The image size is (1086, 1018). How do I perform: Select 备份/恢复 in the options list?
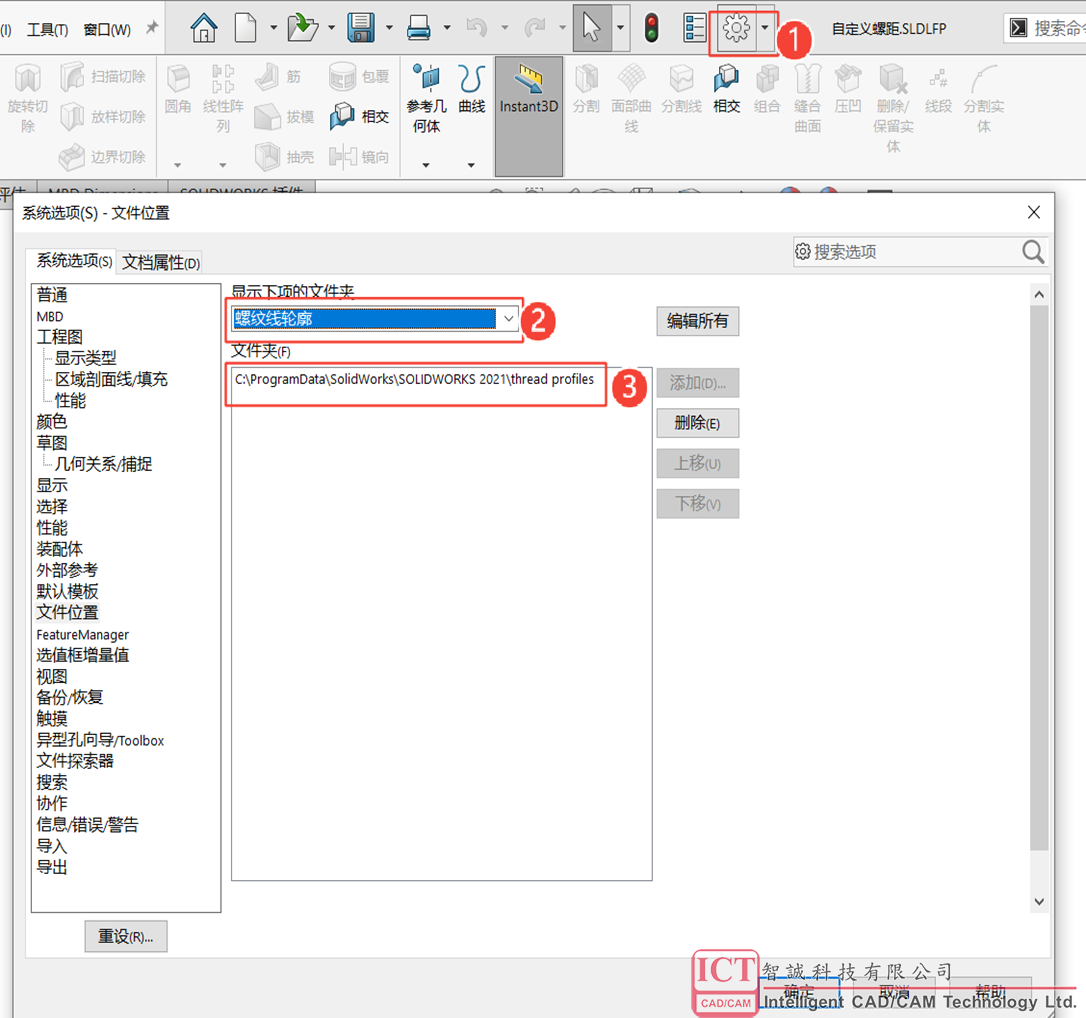(x=69, y=697)
